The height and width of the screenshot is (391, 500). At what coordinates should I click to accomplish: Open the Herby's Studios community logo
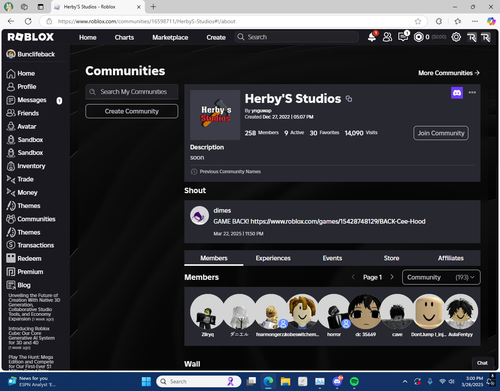coord(215,115)
